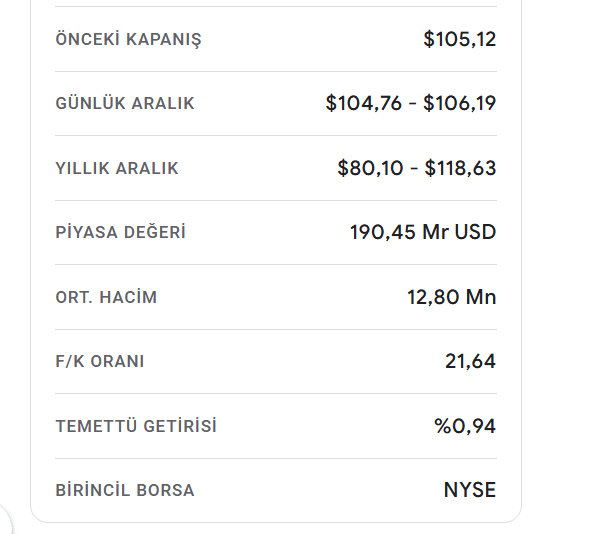The height and width of the screenshot is (534, 591).
Task: Select the %0,94 dividend yield value
Action: click(465, 426)
